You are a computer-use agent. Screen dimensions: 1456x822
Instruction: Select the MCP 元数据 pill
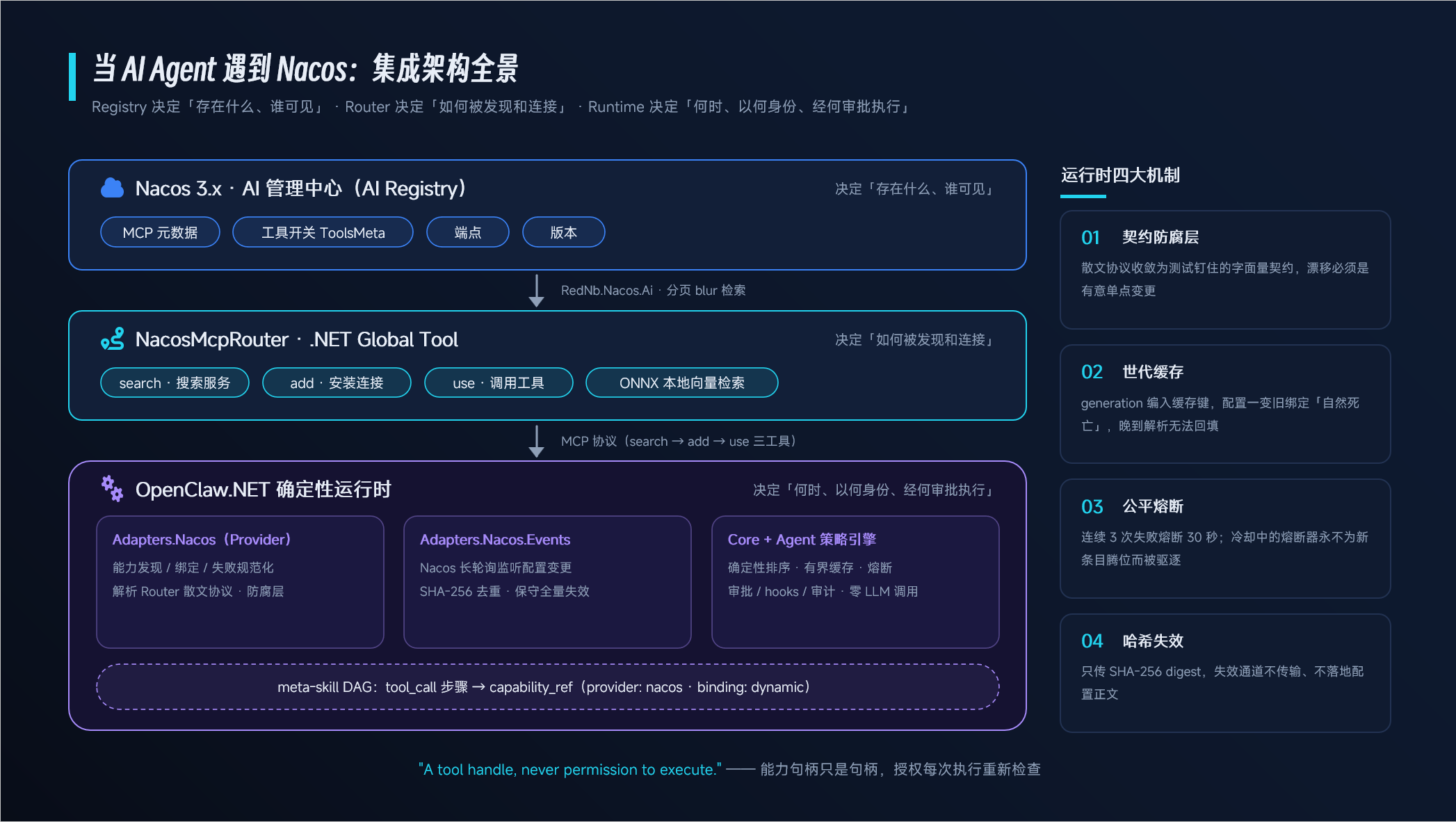click(160, 232)
